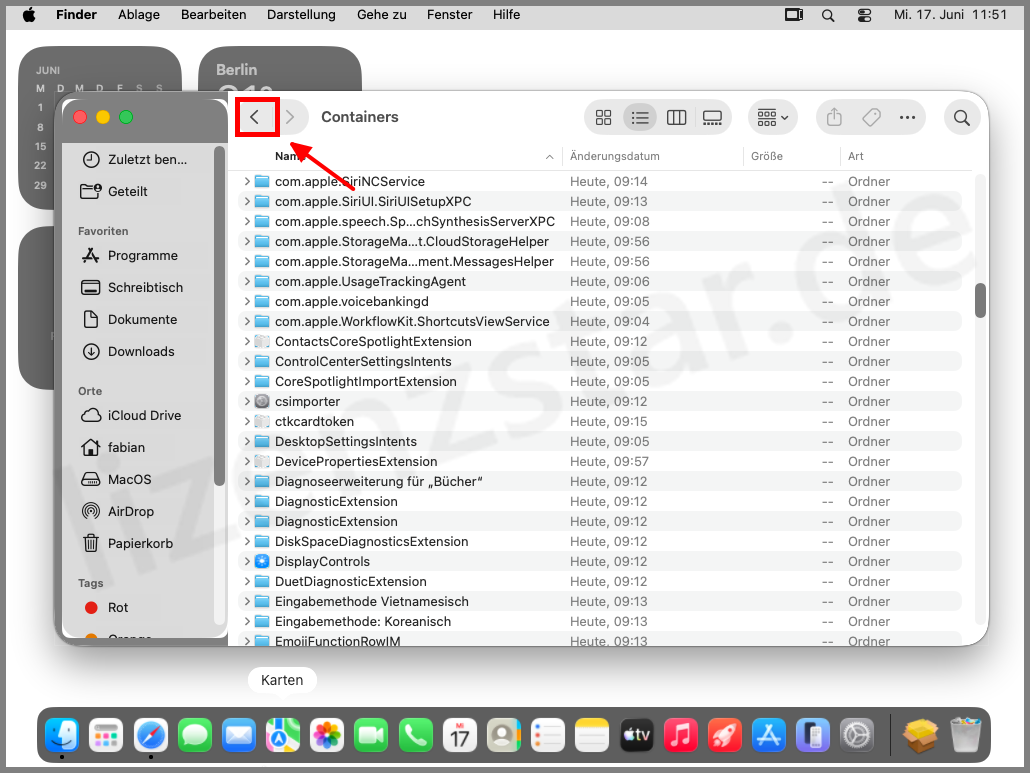Open Maps (Karten) from the Dock
Image resolution: width=1030 pixels, height=773 pixels.
(282, 735)
